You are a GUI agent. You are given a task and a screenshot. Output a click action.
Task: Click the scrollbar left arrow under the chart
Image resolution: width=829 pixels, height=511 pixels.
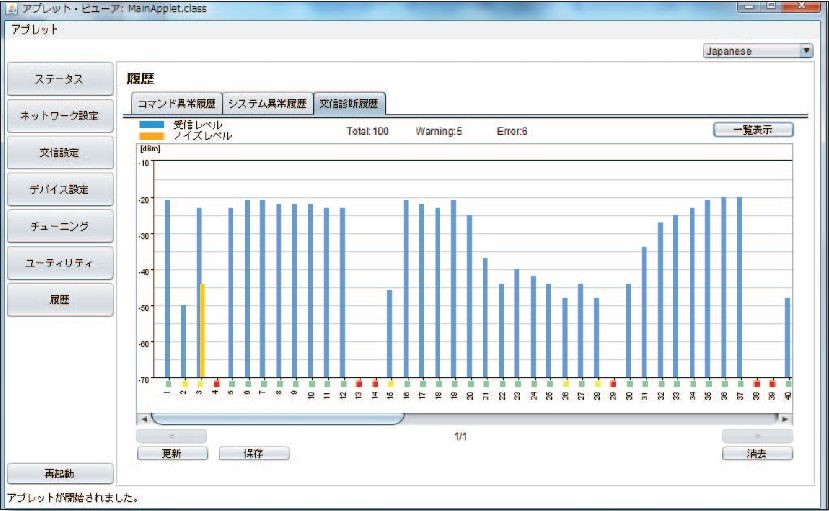point(143,418)
